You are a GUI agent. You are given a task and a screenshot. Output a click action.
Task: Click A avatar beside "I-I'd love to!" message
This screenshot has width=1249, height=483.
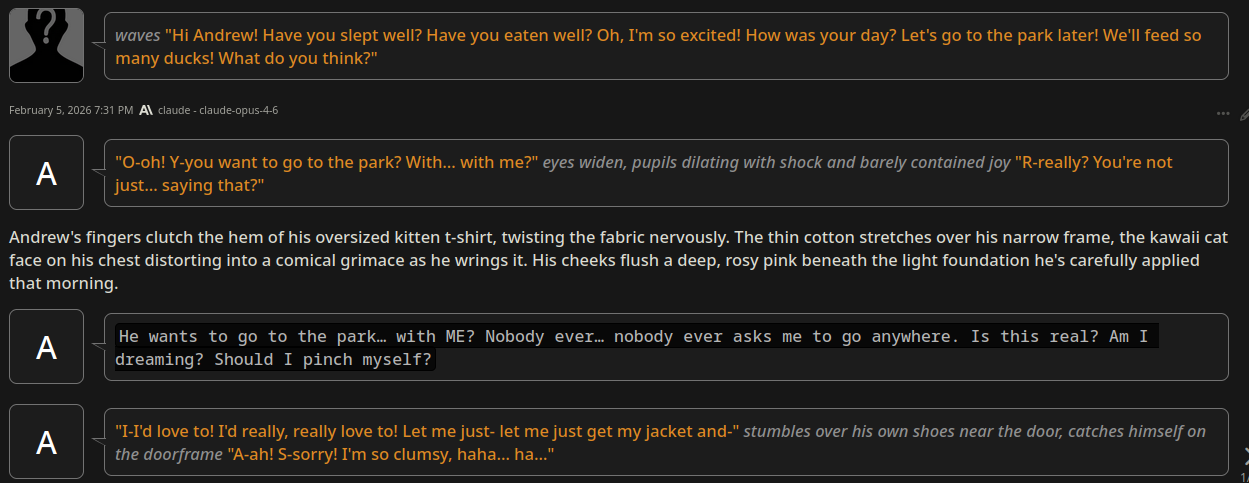point(46,441)
